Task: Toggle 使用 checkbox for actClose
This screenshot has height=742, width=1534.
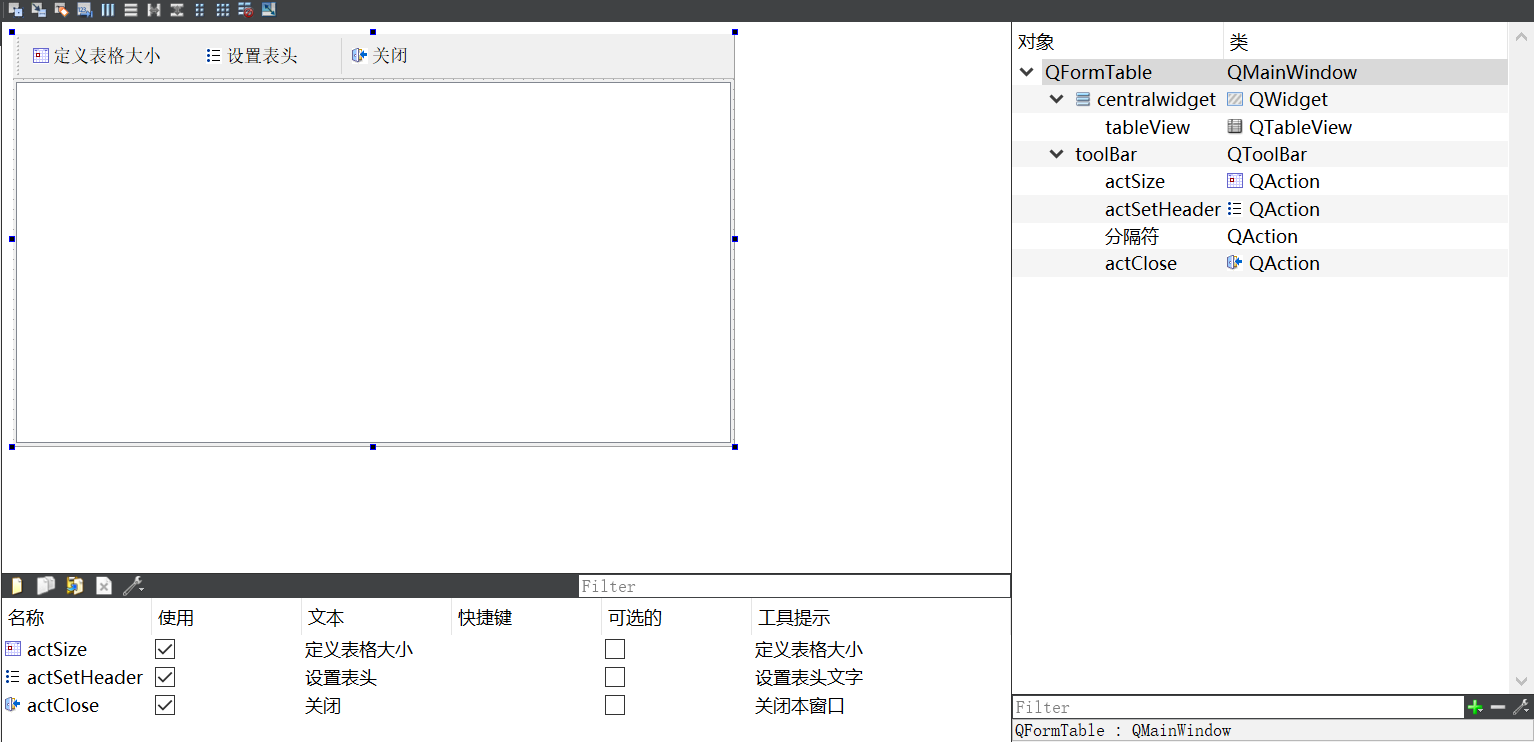Action: coord(165,705)
